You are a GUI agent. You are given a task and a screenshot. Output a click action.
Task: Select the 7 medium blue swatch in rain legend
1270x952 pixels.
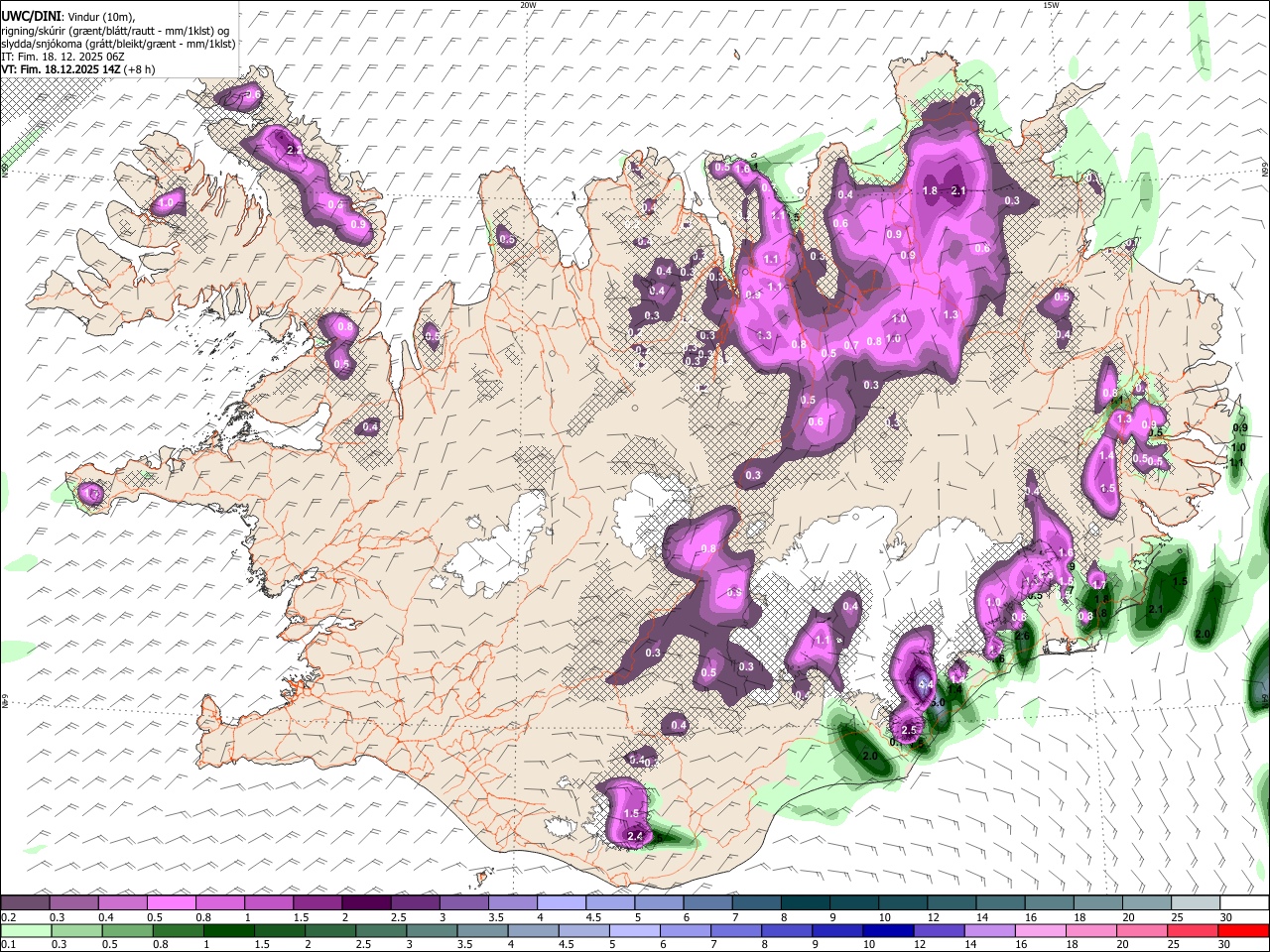click(x=737, y=930)
